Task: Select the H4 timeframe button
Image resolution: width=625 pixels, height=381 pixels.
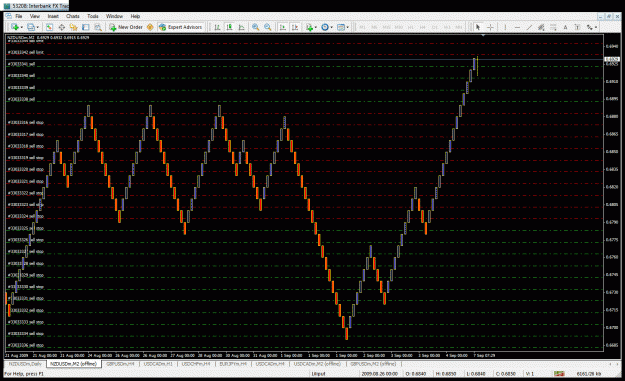Action: pyautogui.click(x=423, y=27)
